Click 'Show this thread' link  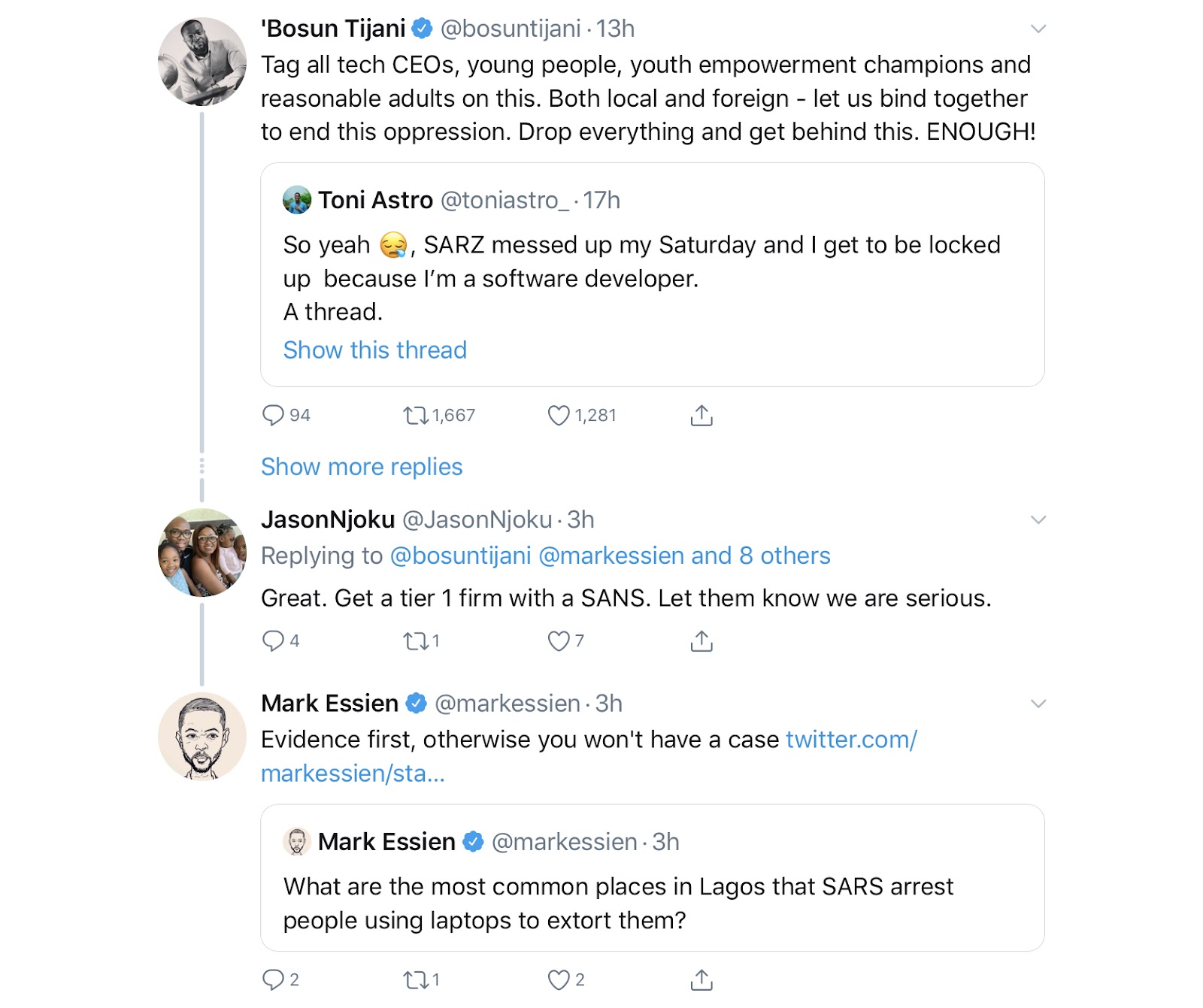[x=374, y=350]
